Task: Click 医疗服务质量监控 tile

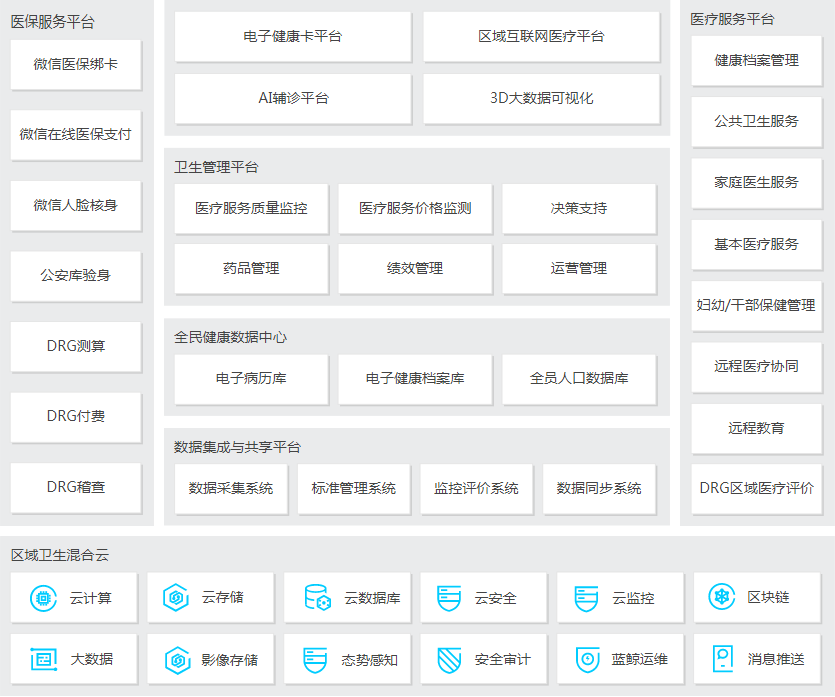Action: click(x=251, y=209)
